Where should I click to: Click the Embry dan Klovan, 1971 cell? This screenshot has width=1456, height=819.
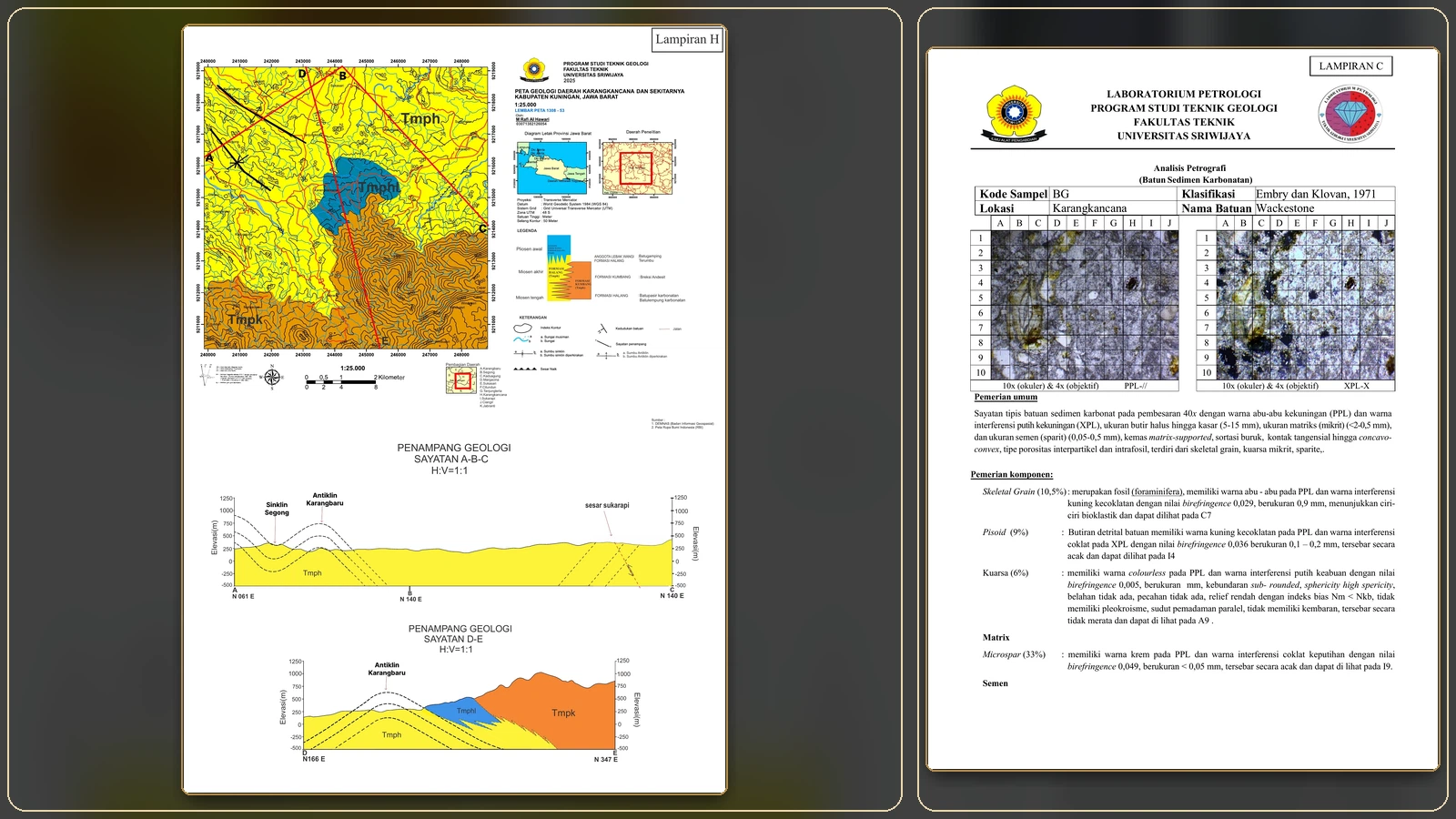coord(1316,194)
